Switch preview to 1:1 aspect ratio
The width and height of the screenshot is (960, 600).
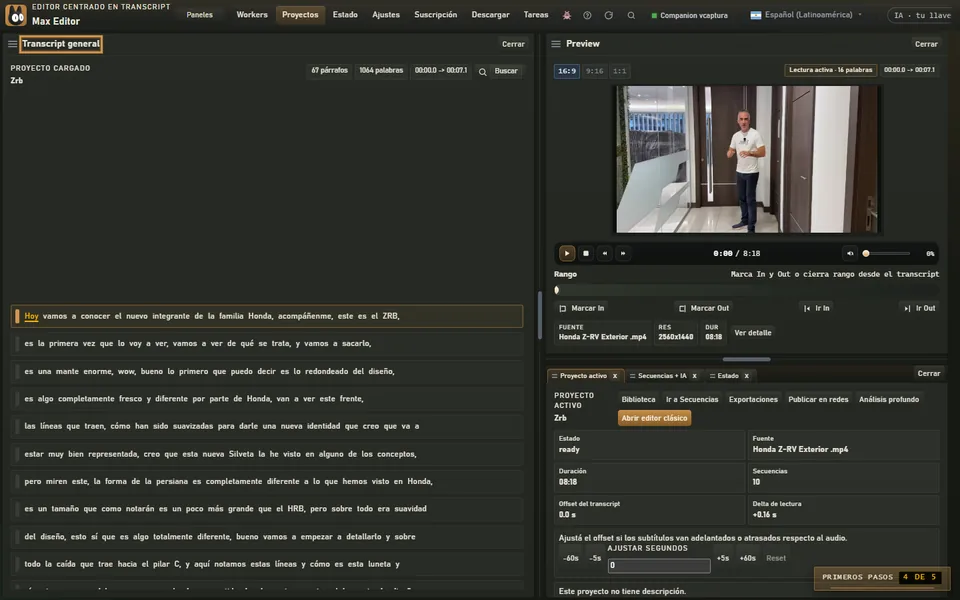[x=620, y=71]
